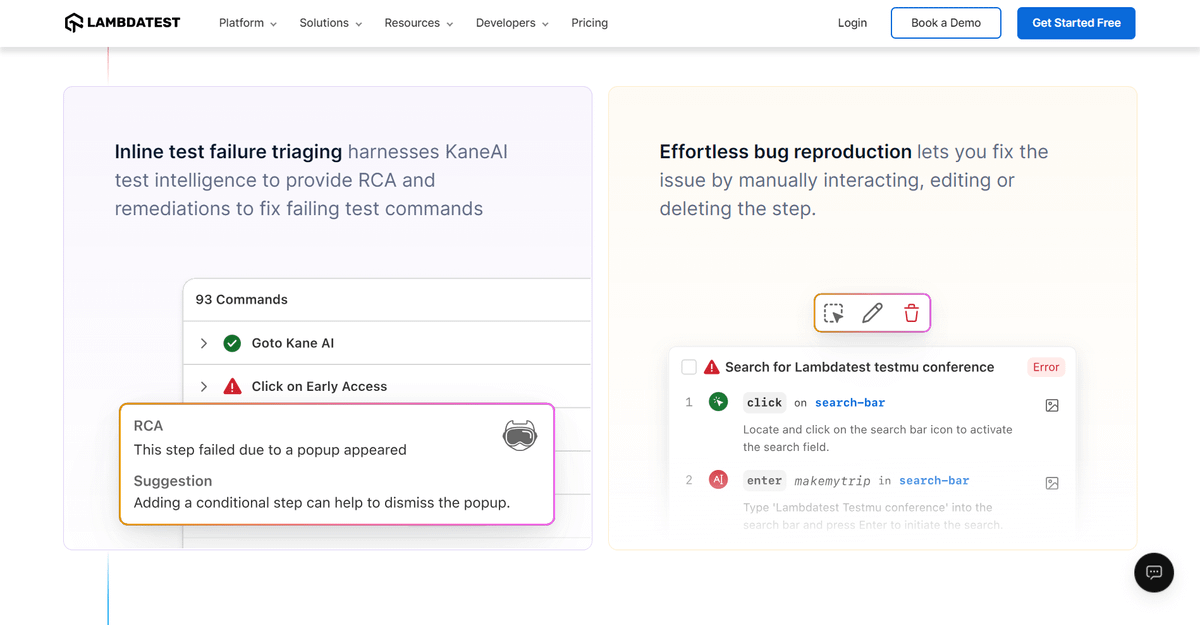The height and width of the screenshot is (625, 1200).
Task: Click the Login link
Action: click(x=852, y=23)
